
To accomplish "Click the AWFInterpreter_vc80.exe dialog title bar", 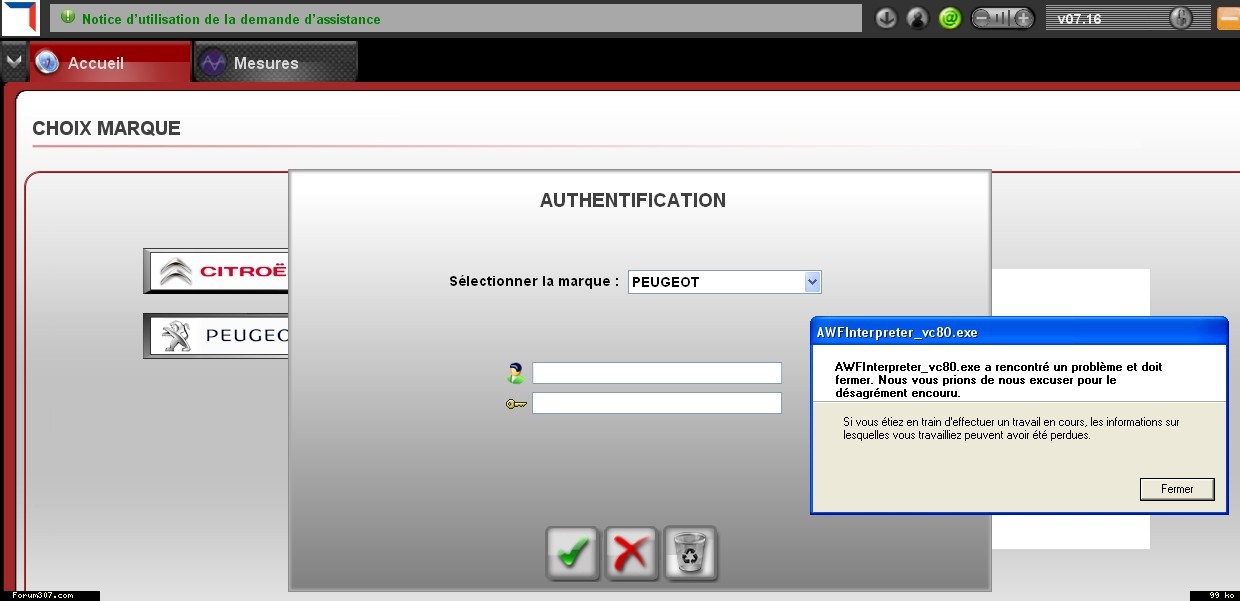I will pos(1019,332).
